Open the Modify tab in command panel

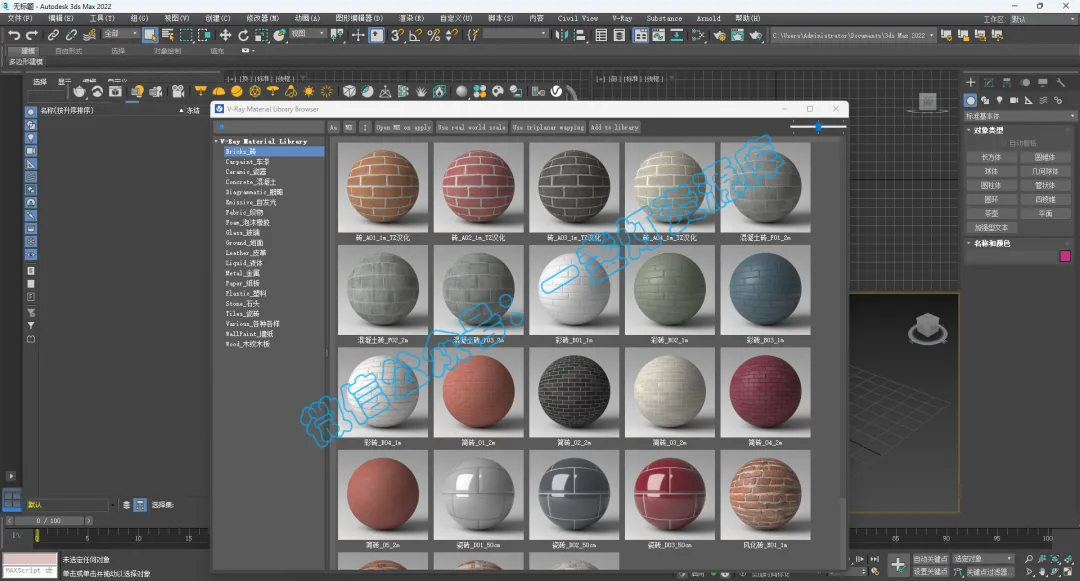[x=988, y=83]
